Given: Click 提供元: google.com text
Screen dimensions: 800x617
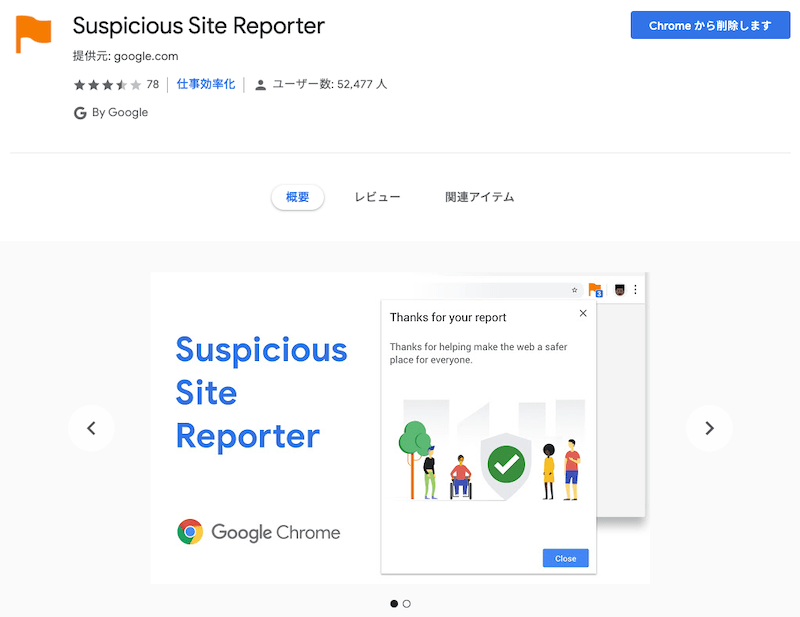Looking at the screenshot, I should [x=126, y=56].
